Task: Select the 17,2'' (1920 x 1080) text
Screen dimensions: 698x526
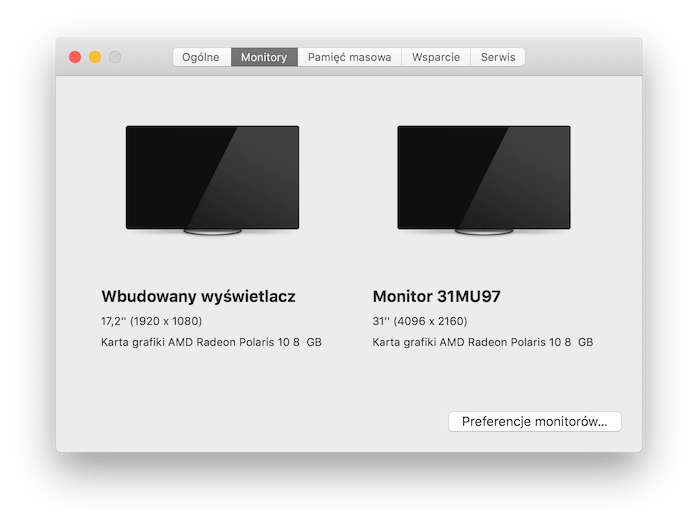Action: [151, 321]
